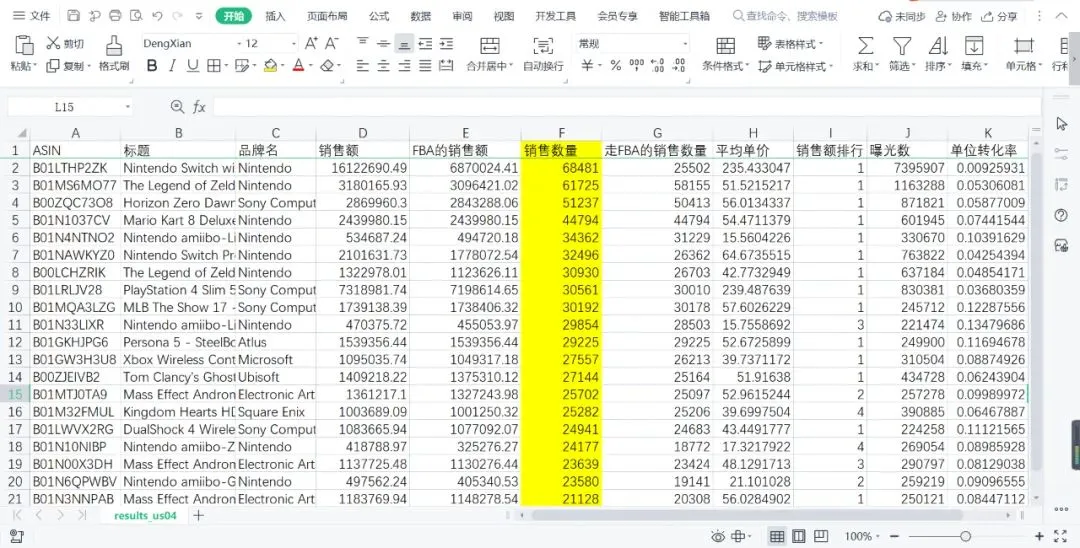This screenshot has width=1080, height=548.
Task: Open the 文件 file menu
Action: pyautogui.click(x=32, y=16)
